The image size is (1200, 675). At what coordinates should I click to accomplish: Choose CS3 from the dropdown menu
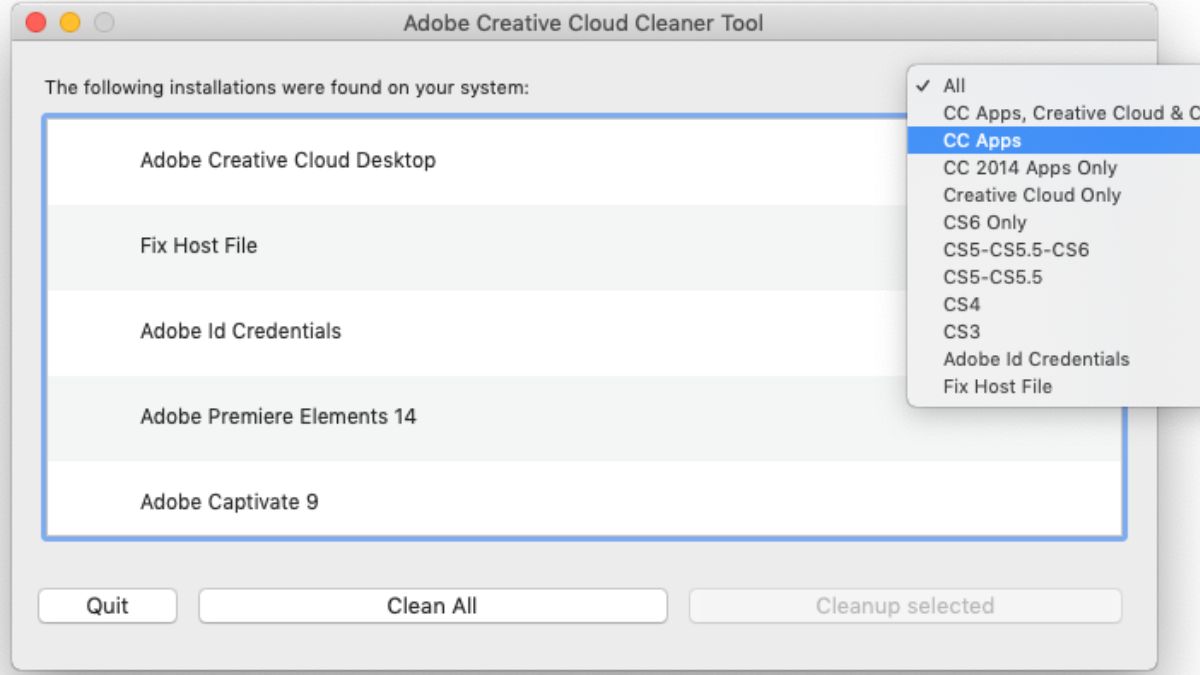pyautogui.click(x=962, y=331)
